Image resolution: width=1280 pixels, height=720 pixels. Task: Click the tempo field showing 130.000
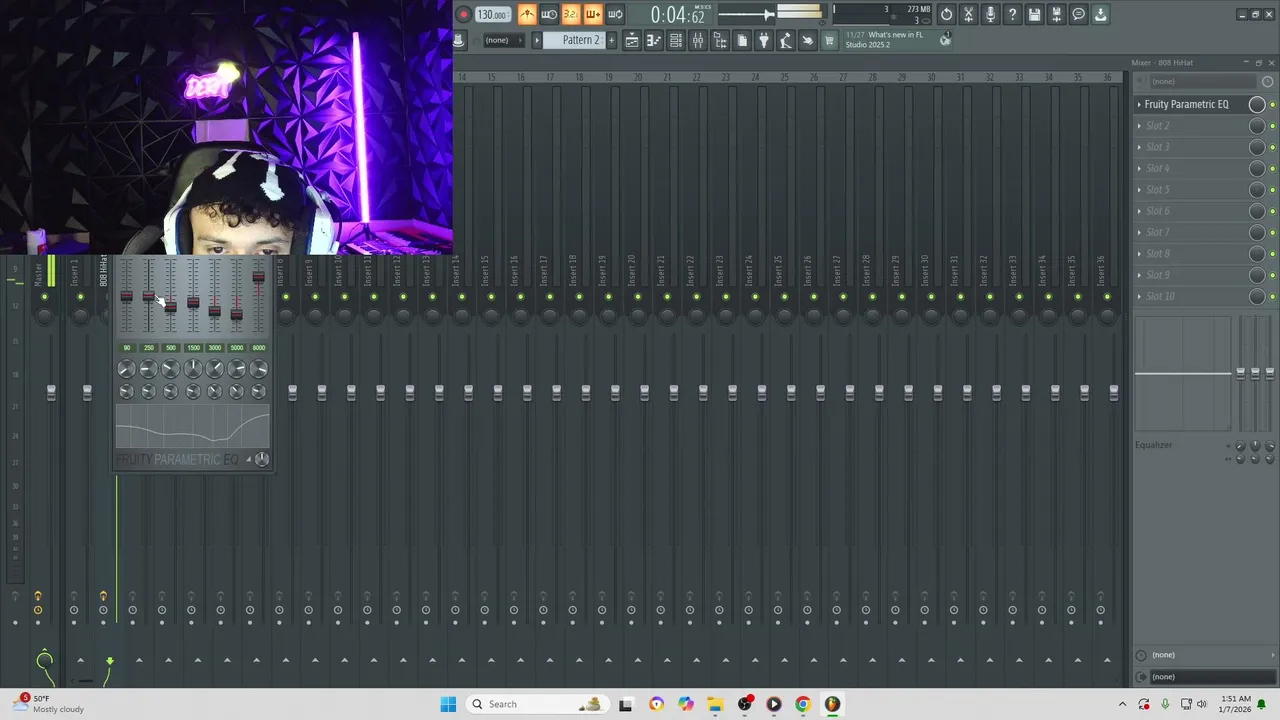491,14
